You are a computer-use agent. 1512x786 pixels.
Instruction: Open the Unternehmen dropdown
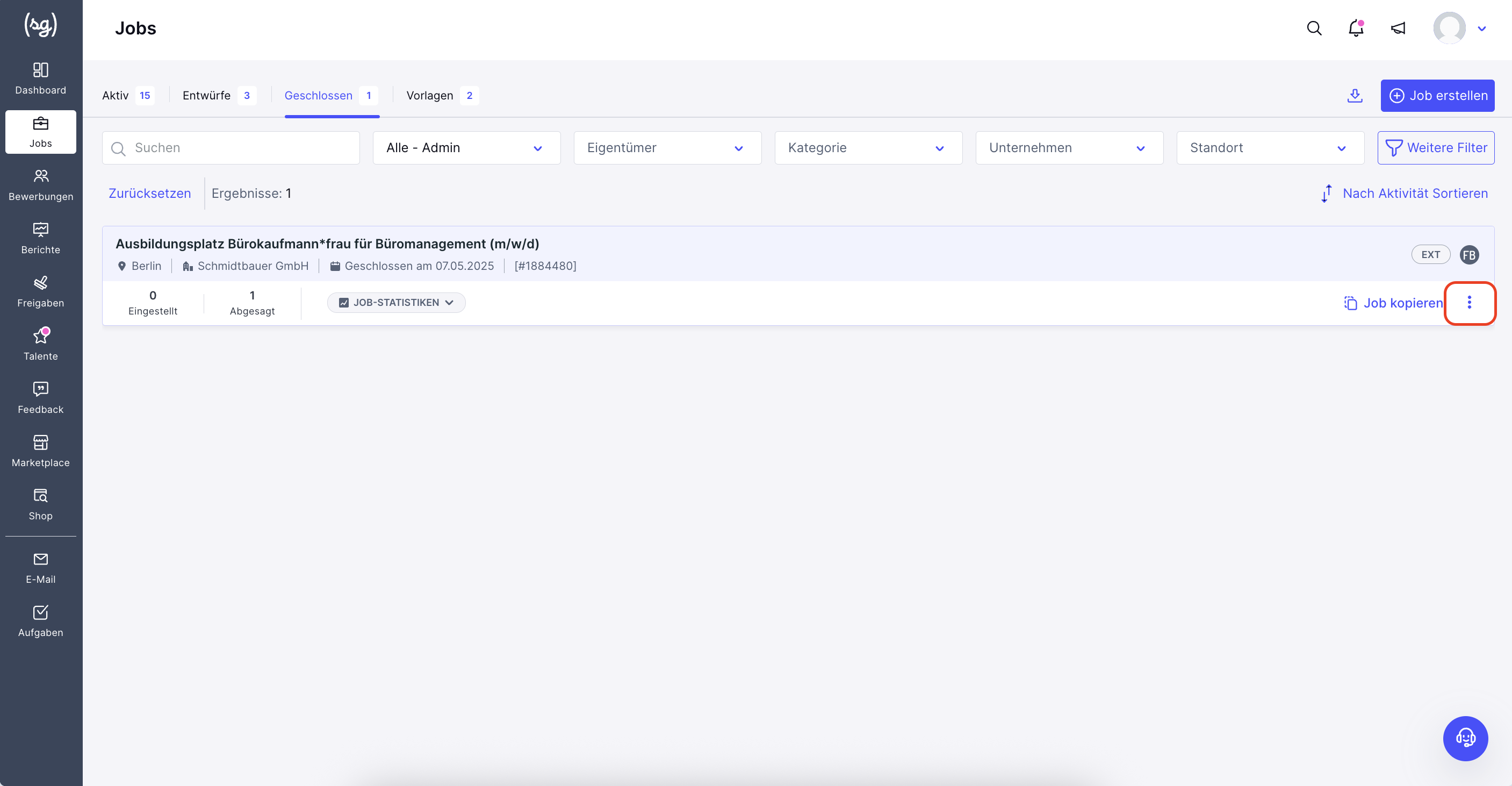(x=1069, y=148)
